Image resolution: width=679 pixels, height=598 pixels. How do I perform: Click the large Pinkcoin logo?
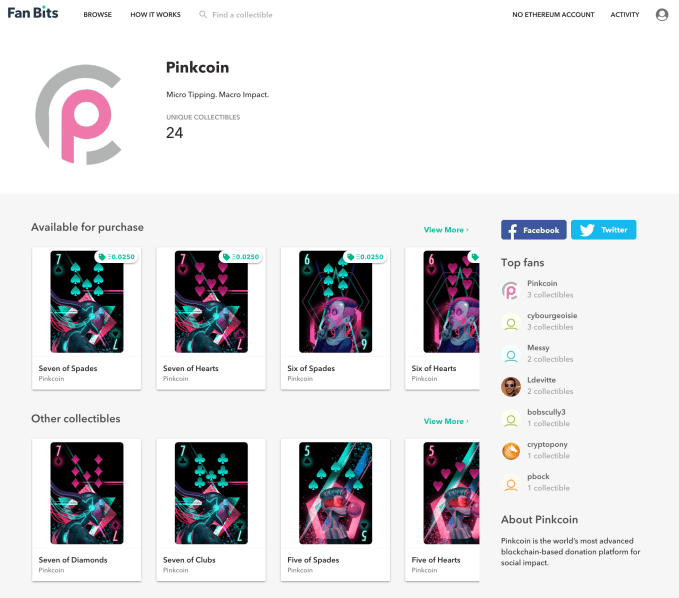point(79,116)
